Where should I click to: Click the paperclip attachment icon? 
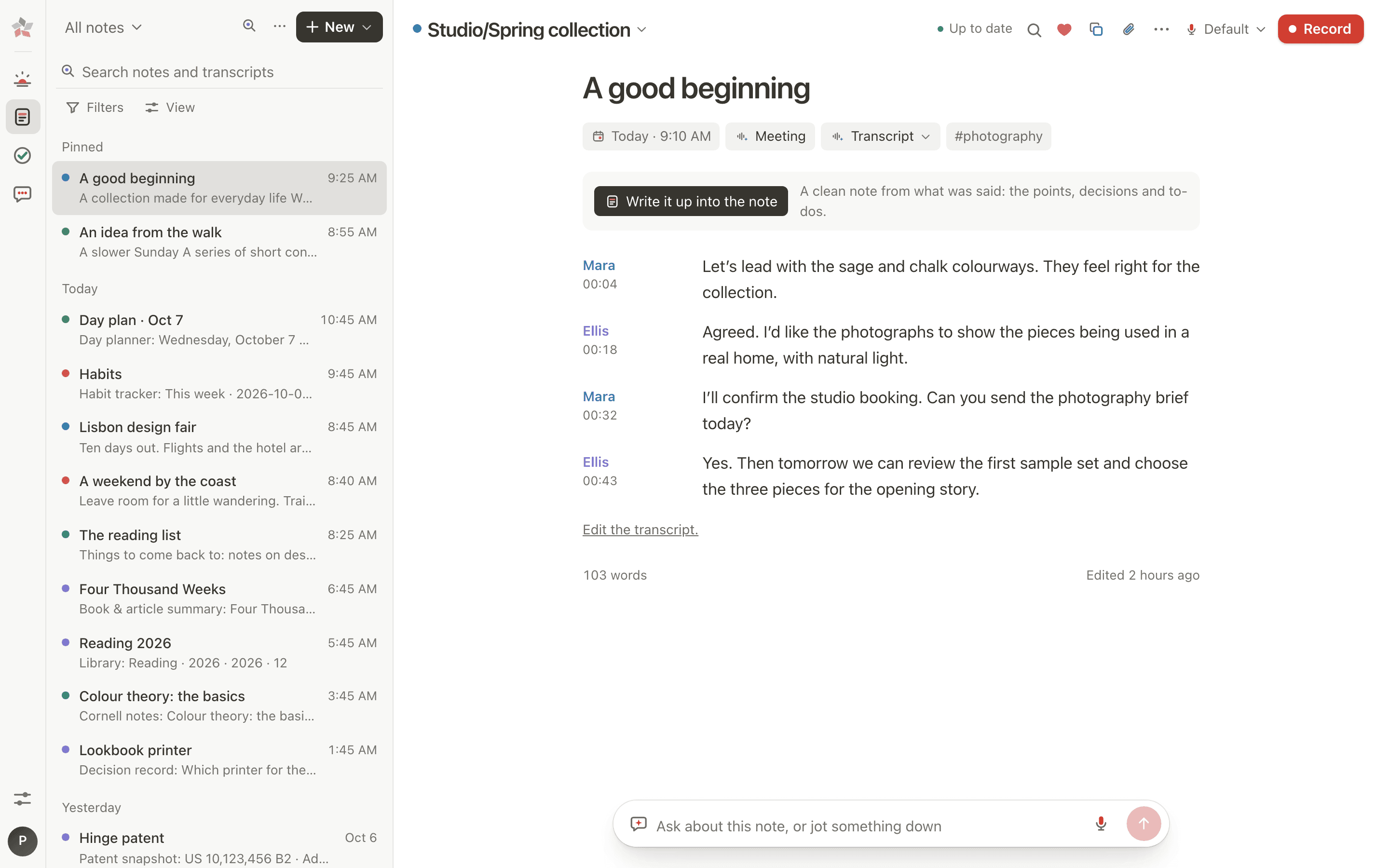pyautogui.click(x=1128, y=29)
